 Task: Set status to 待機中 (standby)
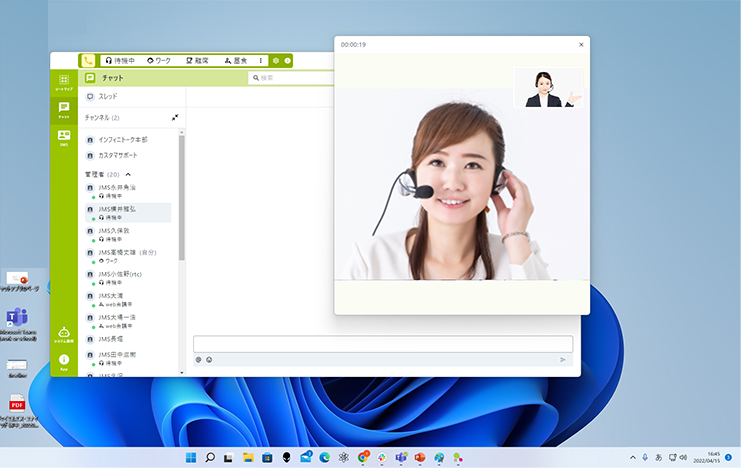click(x=120, y=61)
